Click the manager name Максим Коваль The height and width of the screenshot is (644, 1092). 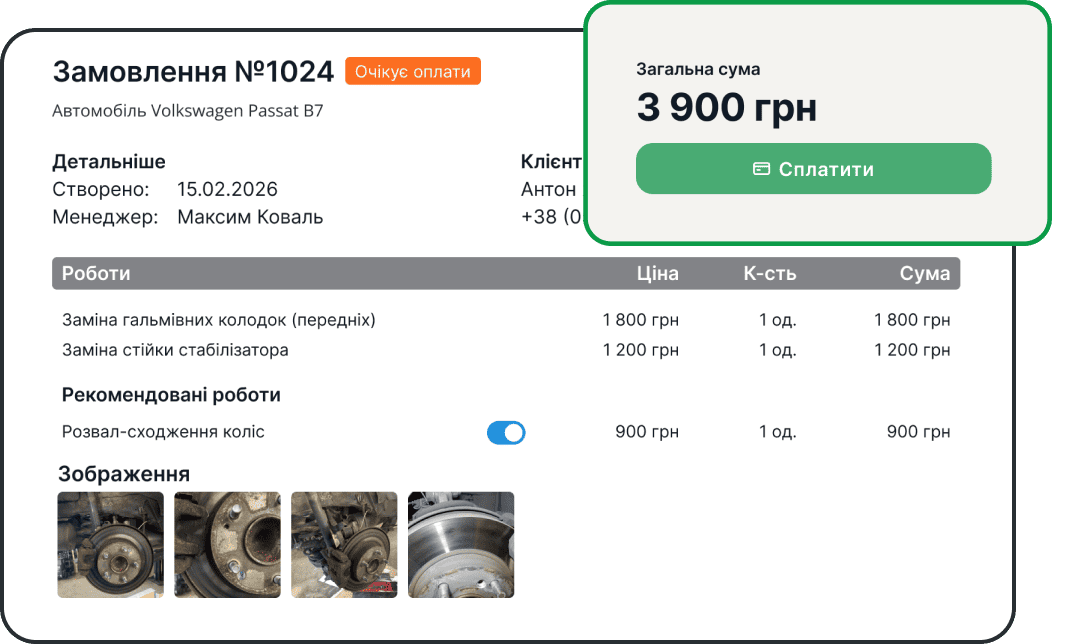[249, 216]
